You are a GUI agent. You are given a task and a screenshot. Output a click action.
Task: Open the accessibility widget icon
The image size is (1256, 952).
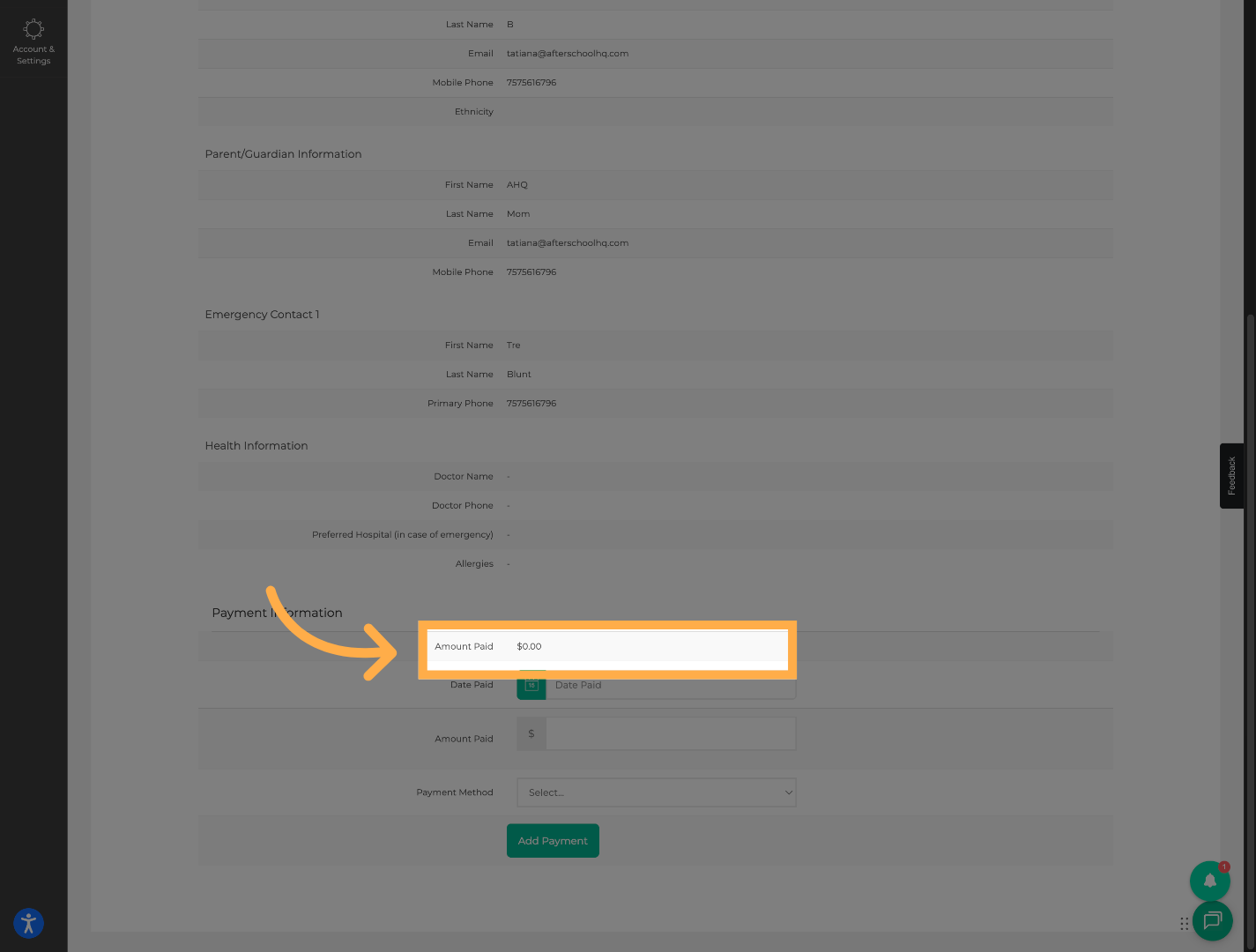[x=28, y=923]
